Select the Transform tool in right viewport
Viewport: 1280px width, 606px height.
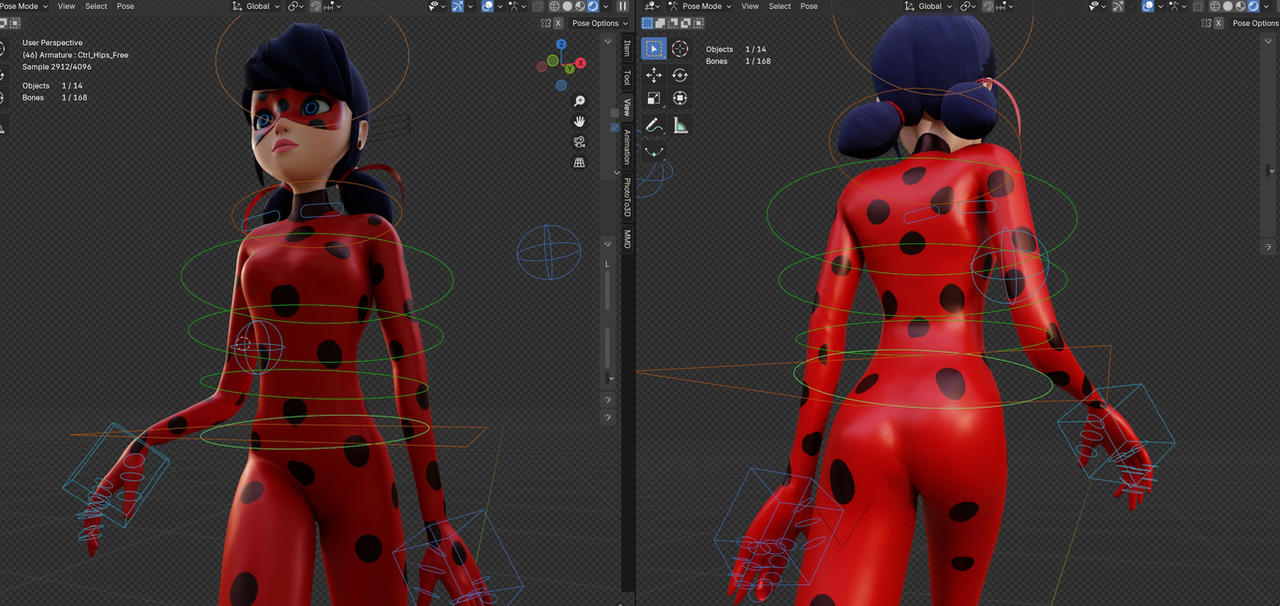click(x=680, y=98)
